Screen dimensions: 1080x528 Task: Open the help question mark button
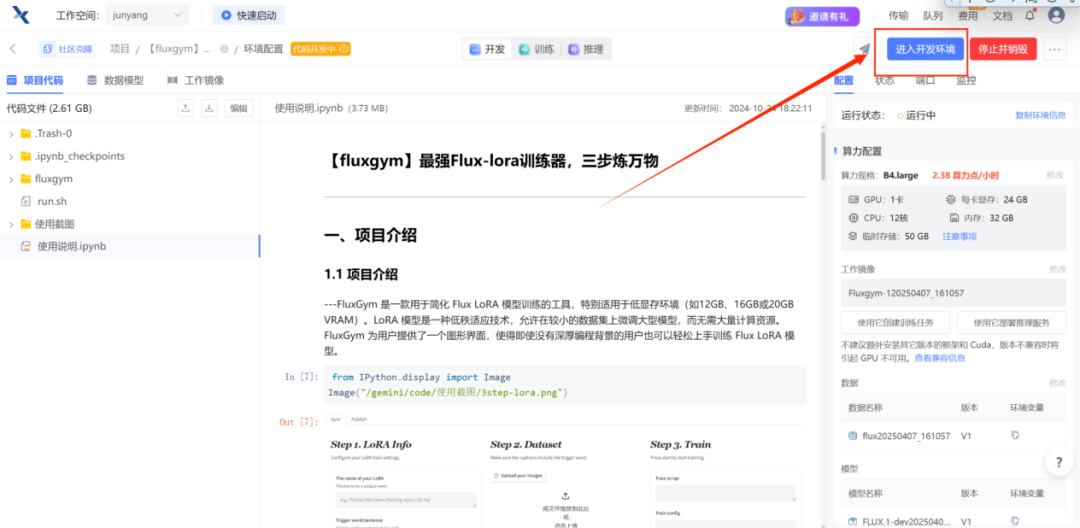pos(1059,463)
